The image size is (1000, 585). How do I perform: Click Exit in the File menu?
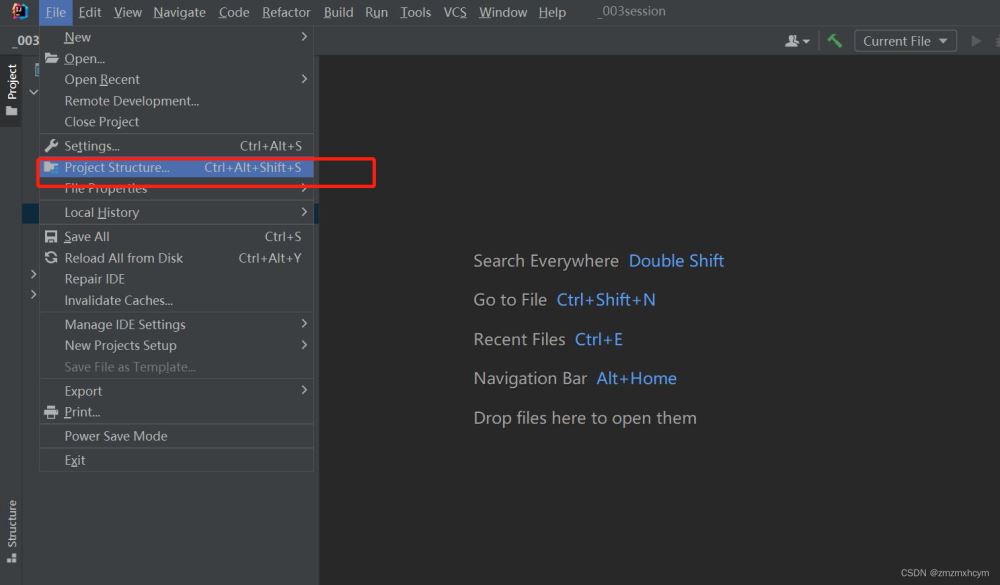[75, 461]
